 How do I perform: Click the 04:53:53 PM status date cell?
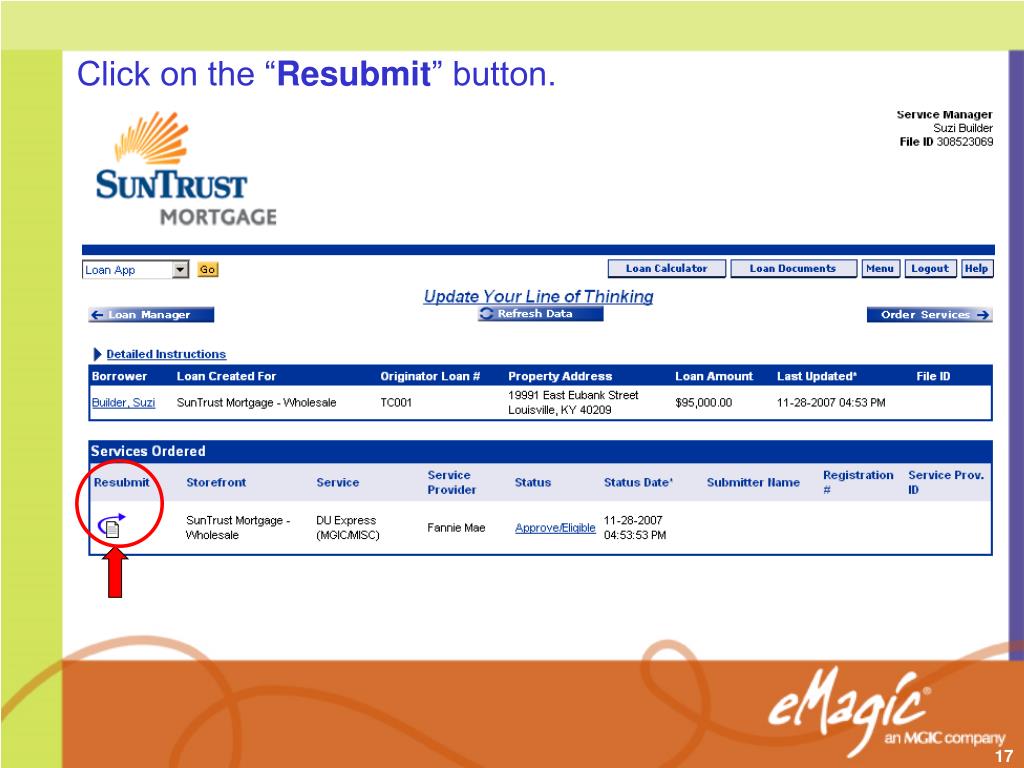[635, 536]
